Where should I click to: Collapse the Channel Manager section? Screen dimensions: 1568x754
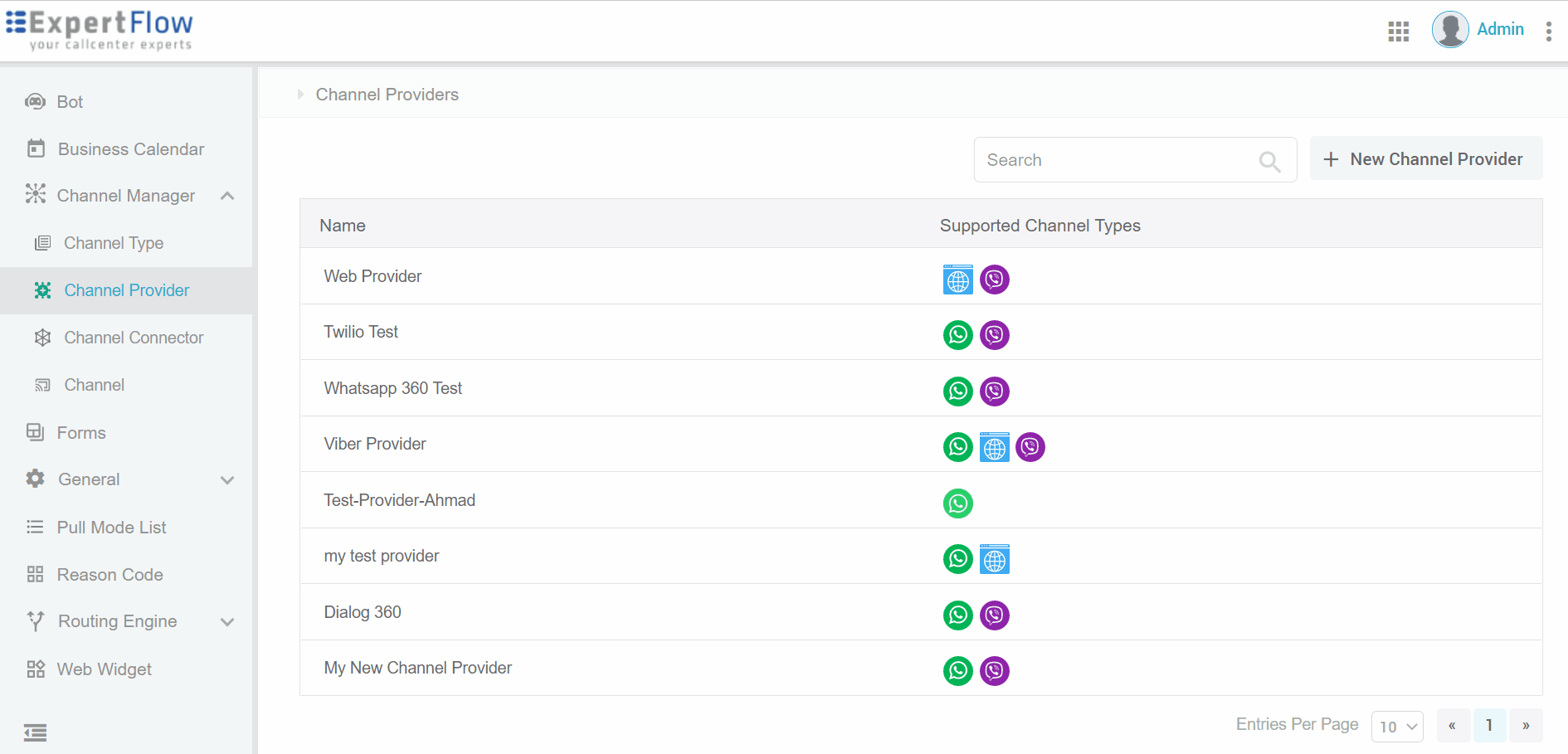click(x=227, y=196)
